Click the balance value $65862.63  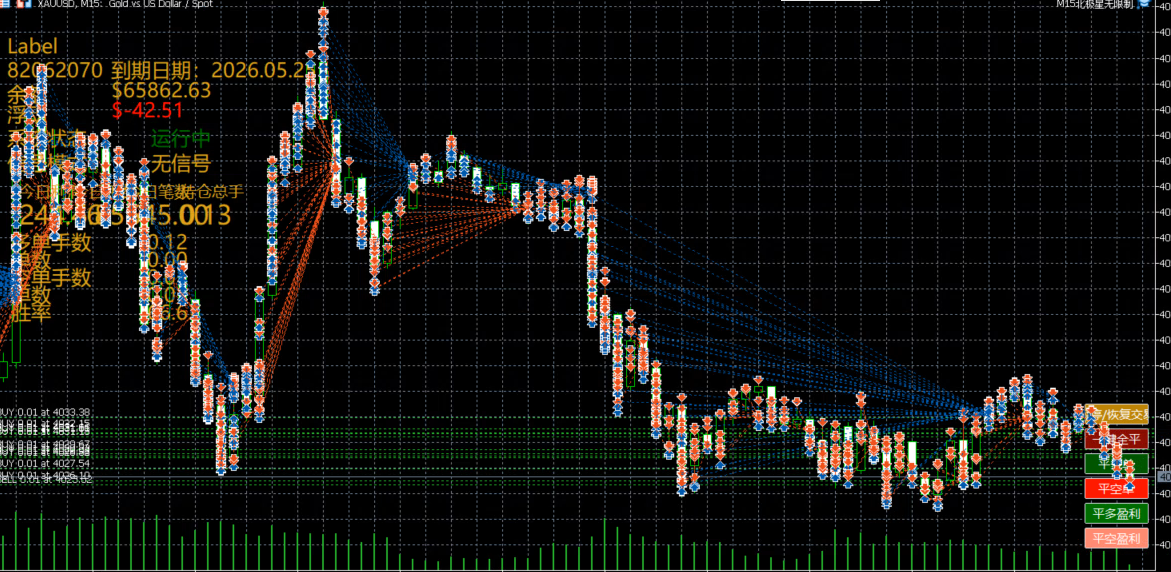[161, 91]
